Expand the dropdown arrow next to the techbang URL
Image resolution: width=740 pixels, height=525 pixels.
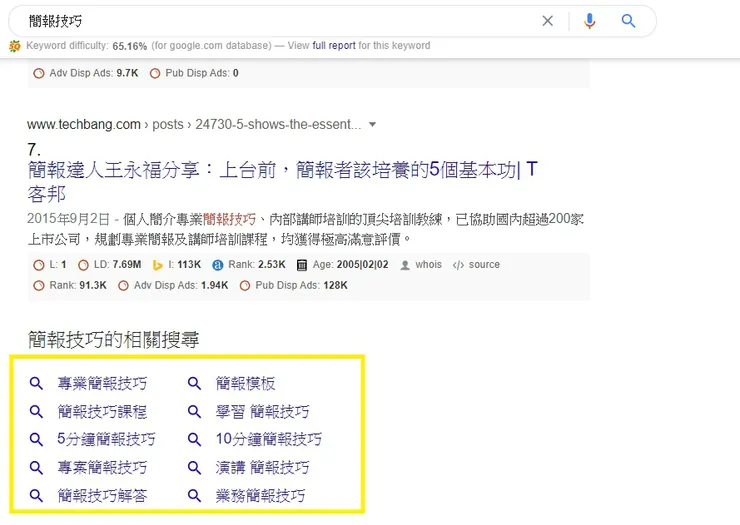pyautogui.click(x=372, y=125)
